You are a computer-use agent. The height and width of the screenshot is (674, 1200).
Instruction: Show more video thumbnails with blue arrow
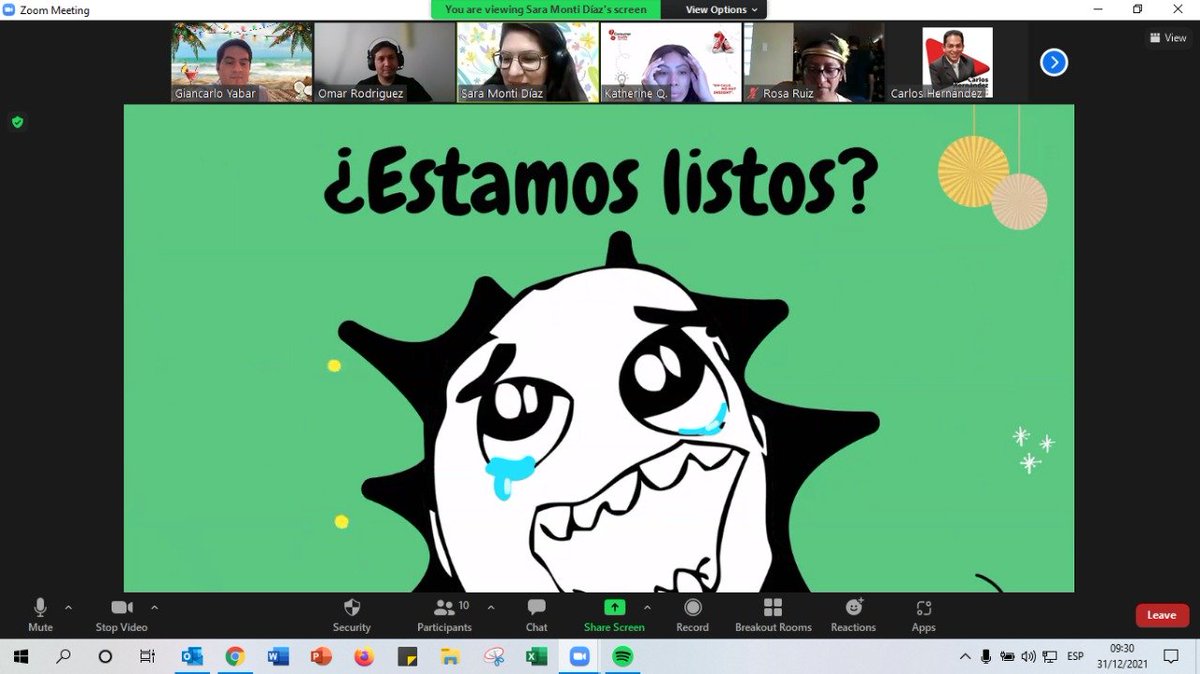click(x=1053, y=63)
